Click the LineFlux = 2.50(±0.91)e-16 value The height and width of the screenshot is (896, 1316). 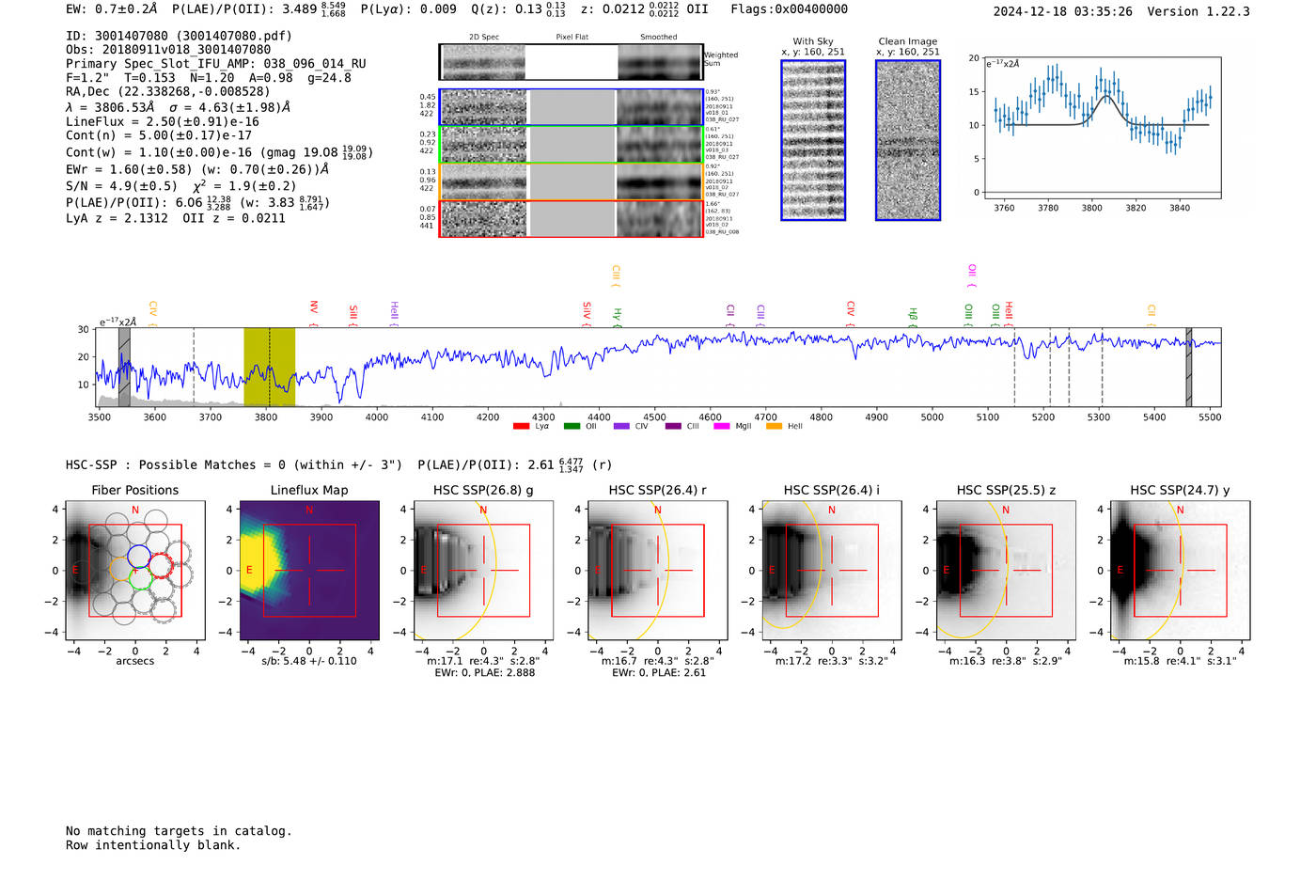(x=163, y=121)
